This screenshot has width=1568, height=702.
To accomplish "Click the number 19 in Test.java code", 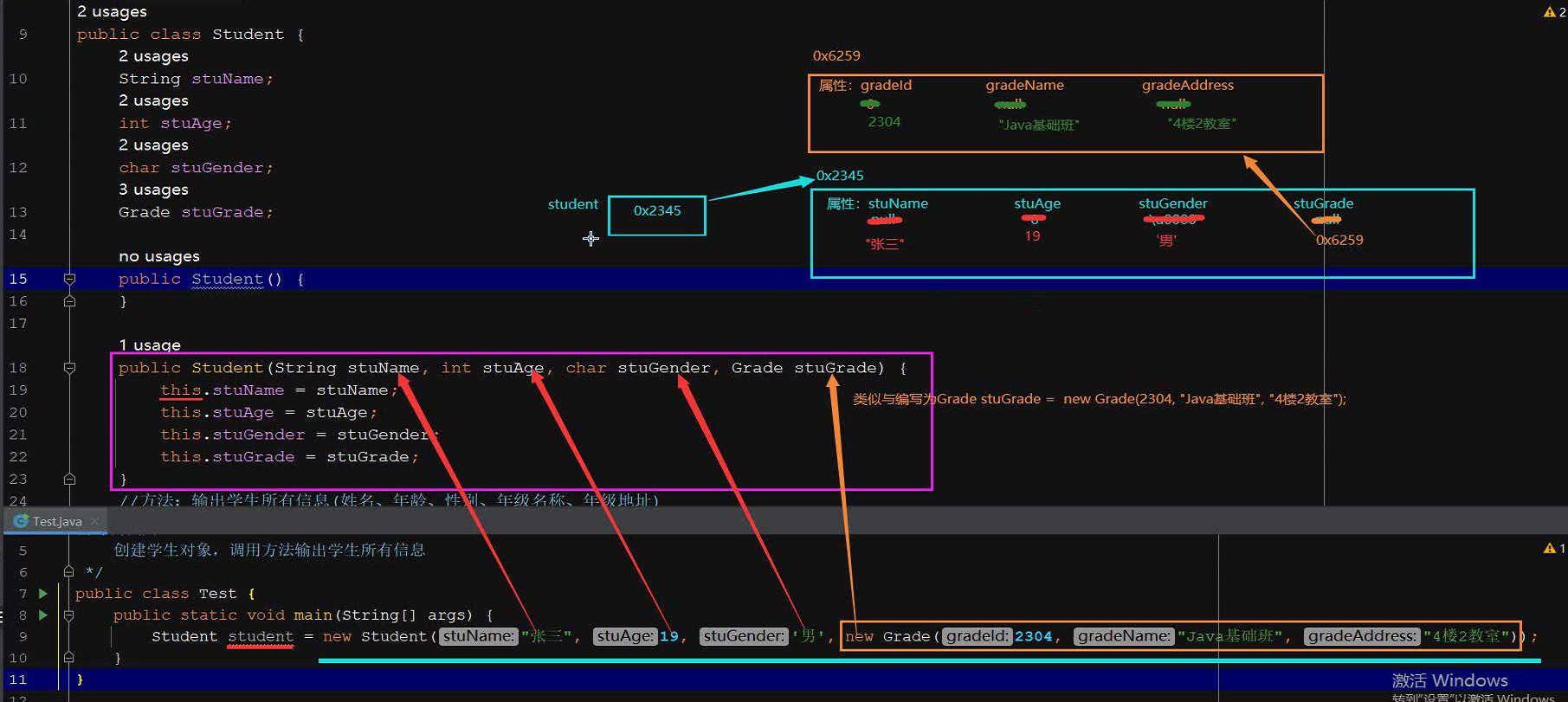I will 669,637.
